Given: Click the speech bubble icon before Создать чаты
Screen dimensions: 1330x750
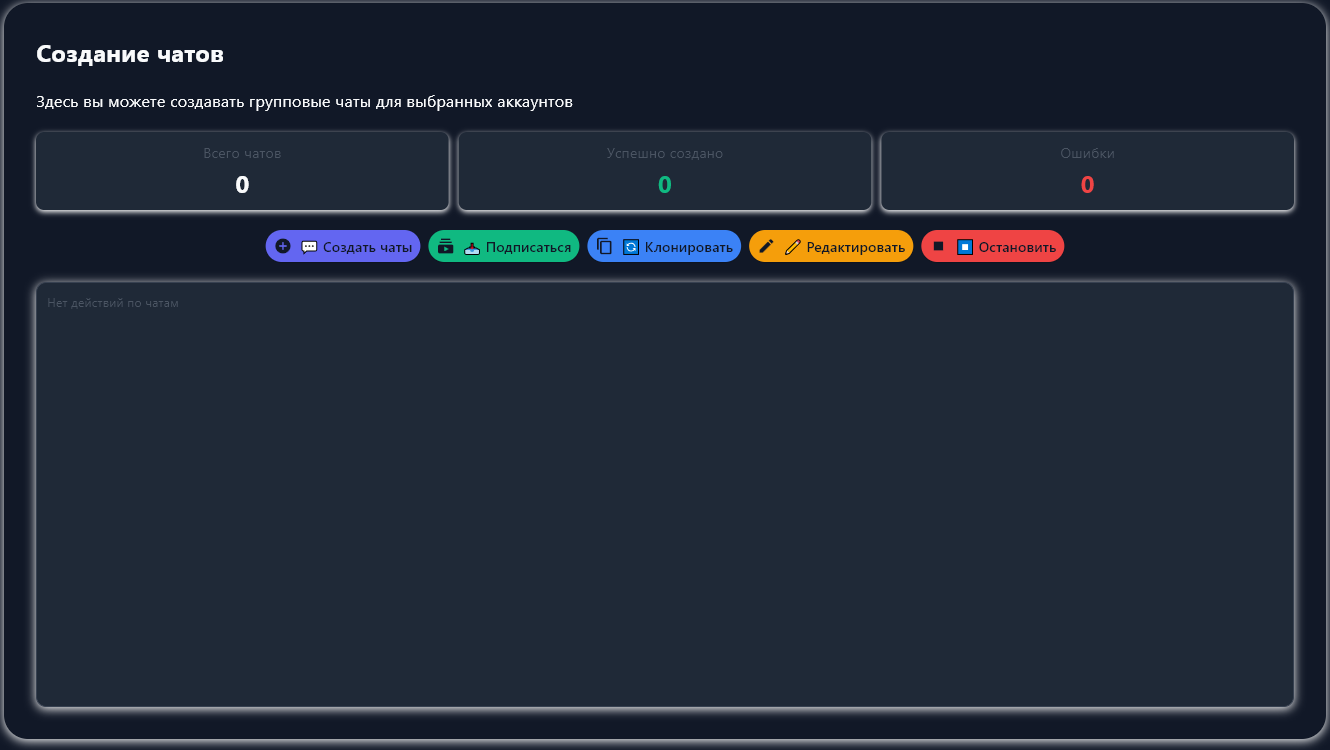Looking at the screenshot, I should (309, 247).
